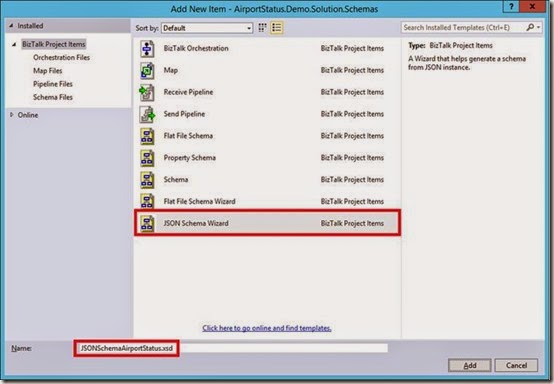Select the Flat File Schema icon

coord(147,136)
